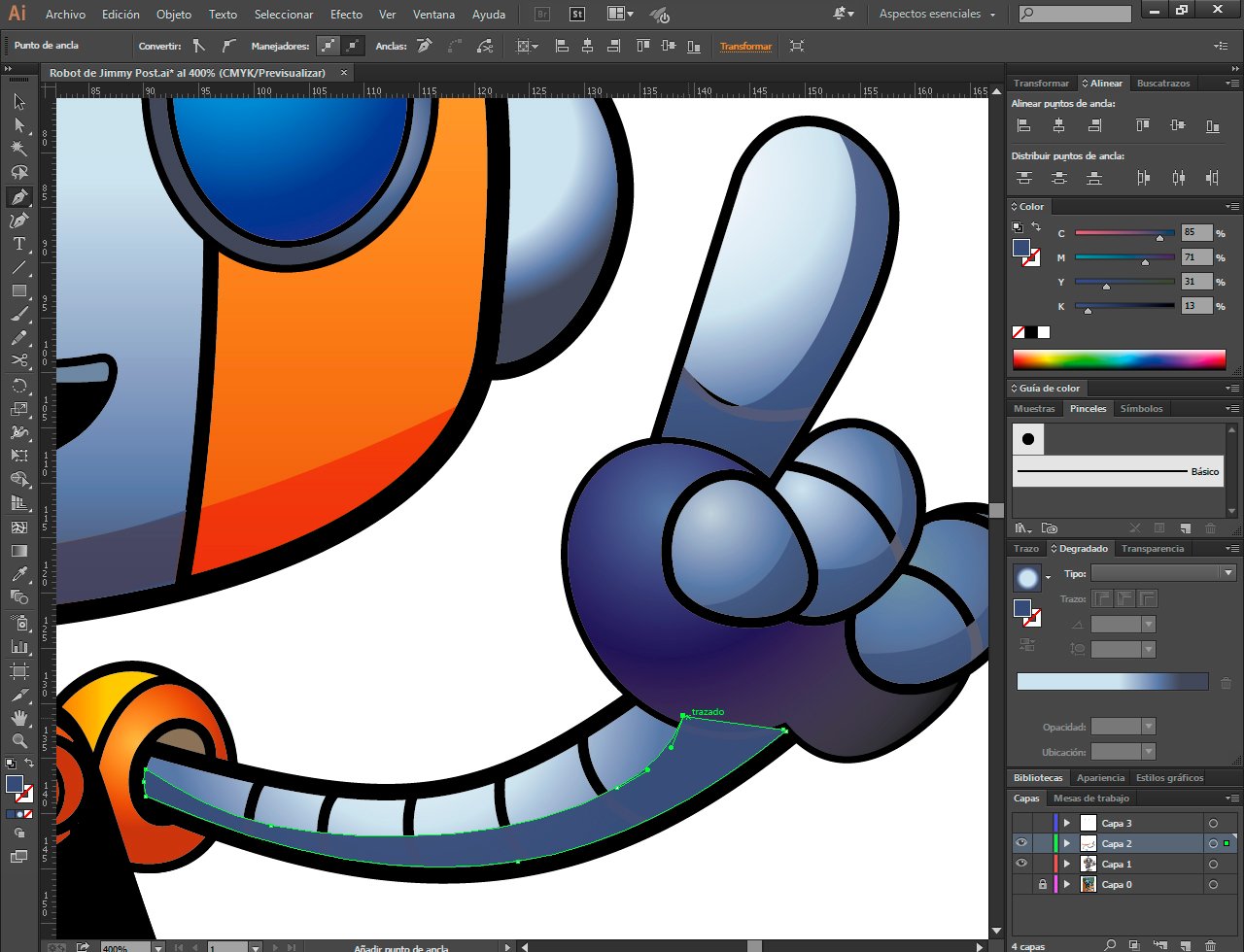Open the Aspectos esenciales workspace dropdown
The image size is (1244, 952).
937,15
